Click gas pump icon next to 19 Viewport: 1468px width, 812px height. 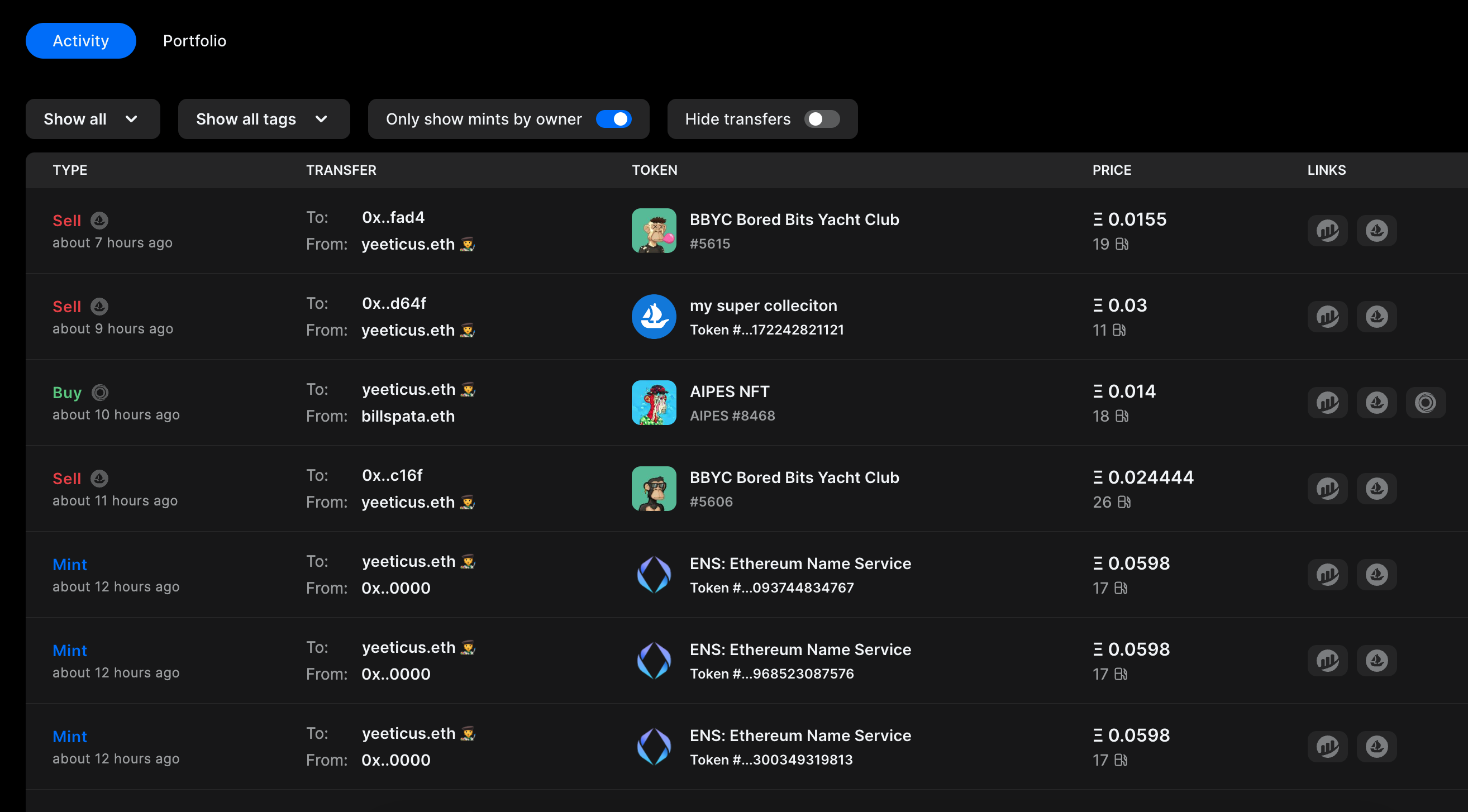(1122, 245)
